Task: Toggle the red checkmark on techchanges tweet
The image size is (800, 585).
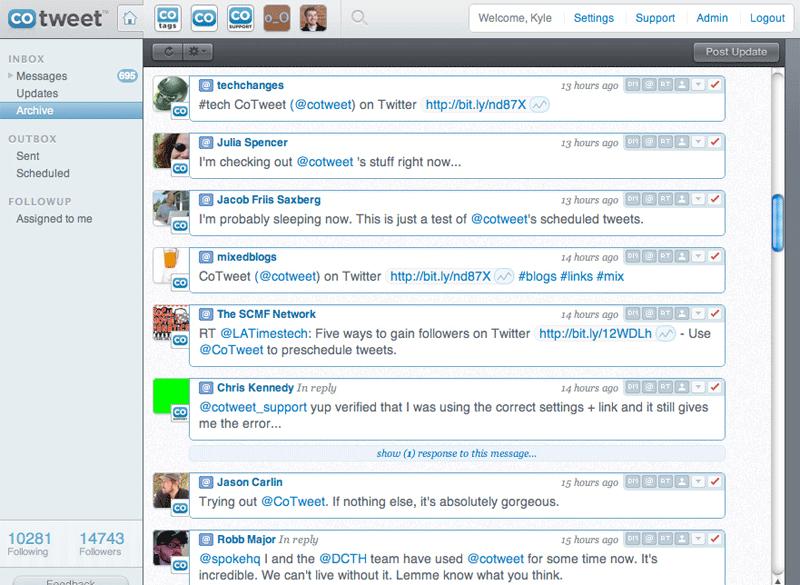Action: 715,85
